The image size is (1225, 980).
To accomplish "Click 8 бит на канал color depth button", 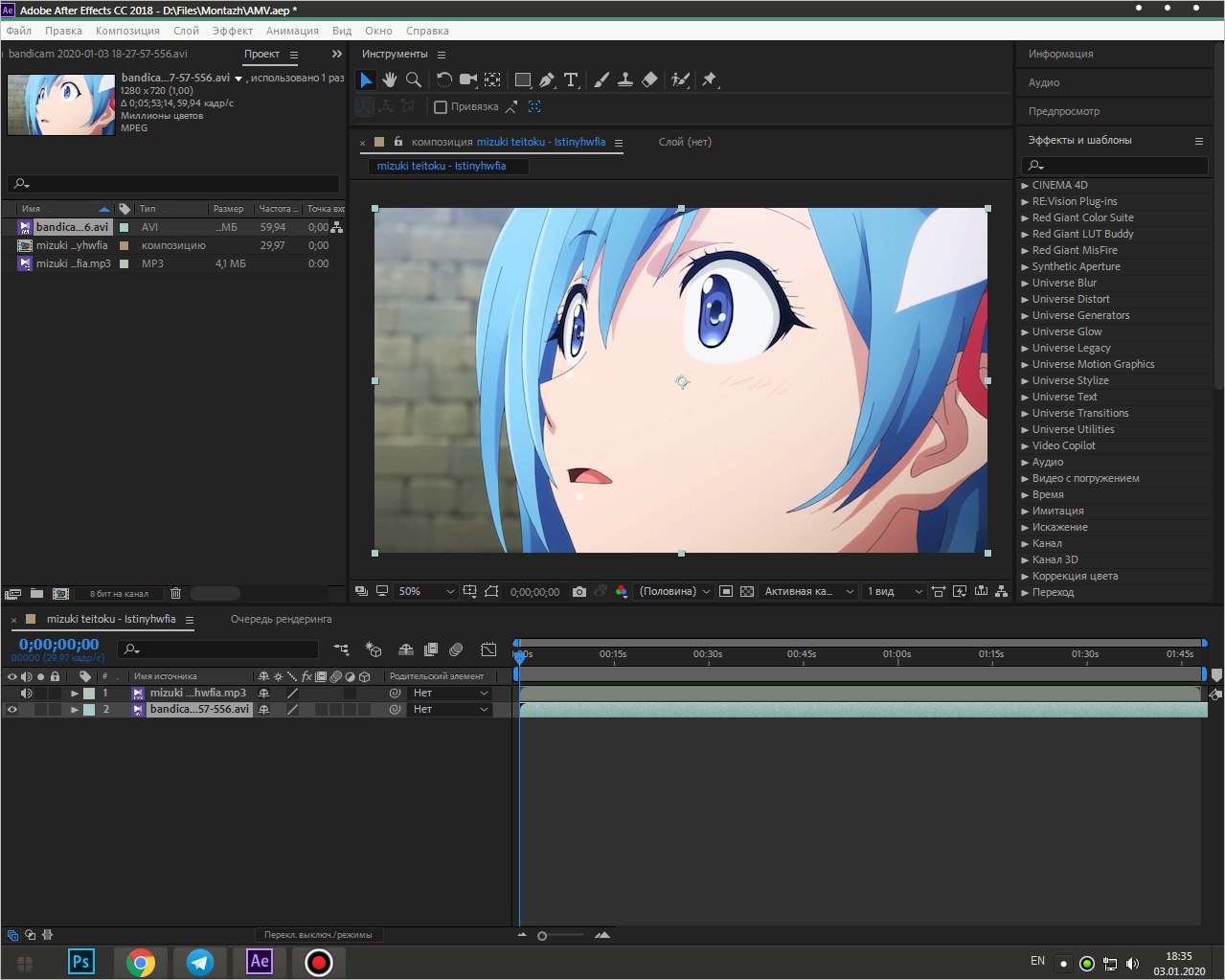I will (119, 594).
